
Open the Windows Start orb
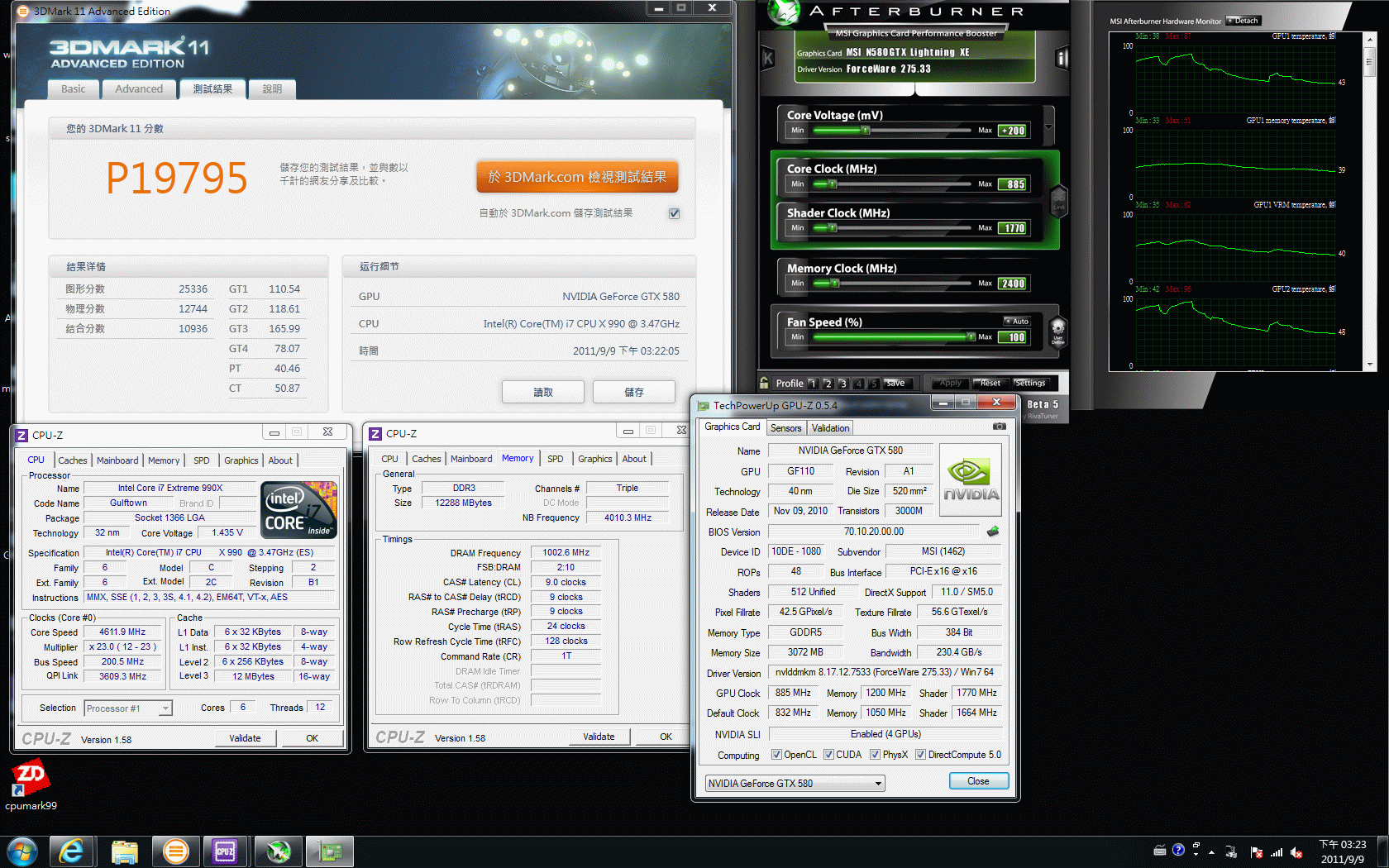[x=21, y=851]
